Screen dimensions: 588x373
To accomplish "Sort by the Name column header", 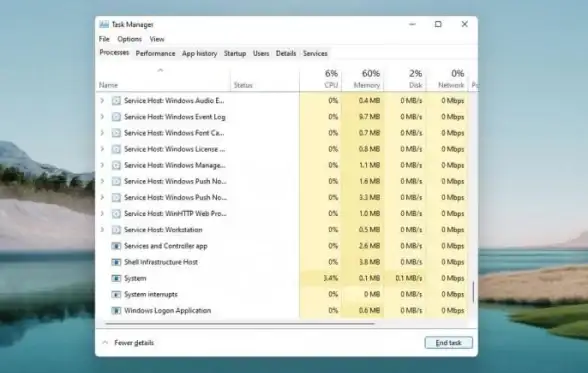I will click(x=108, y=85).
